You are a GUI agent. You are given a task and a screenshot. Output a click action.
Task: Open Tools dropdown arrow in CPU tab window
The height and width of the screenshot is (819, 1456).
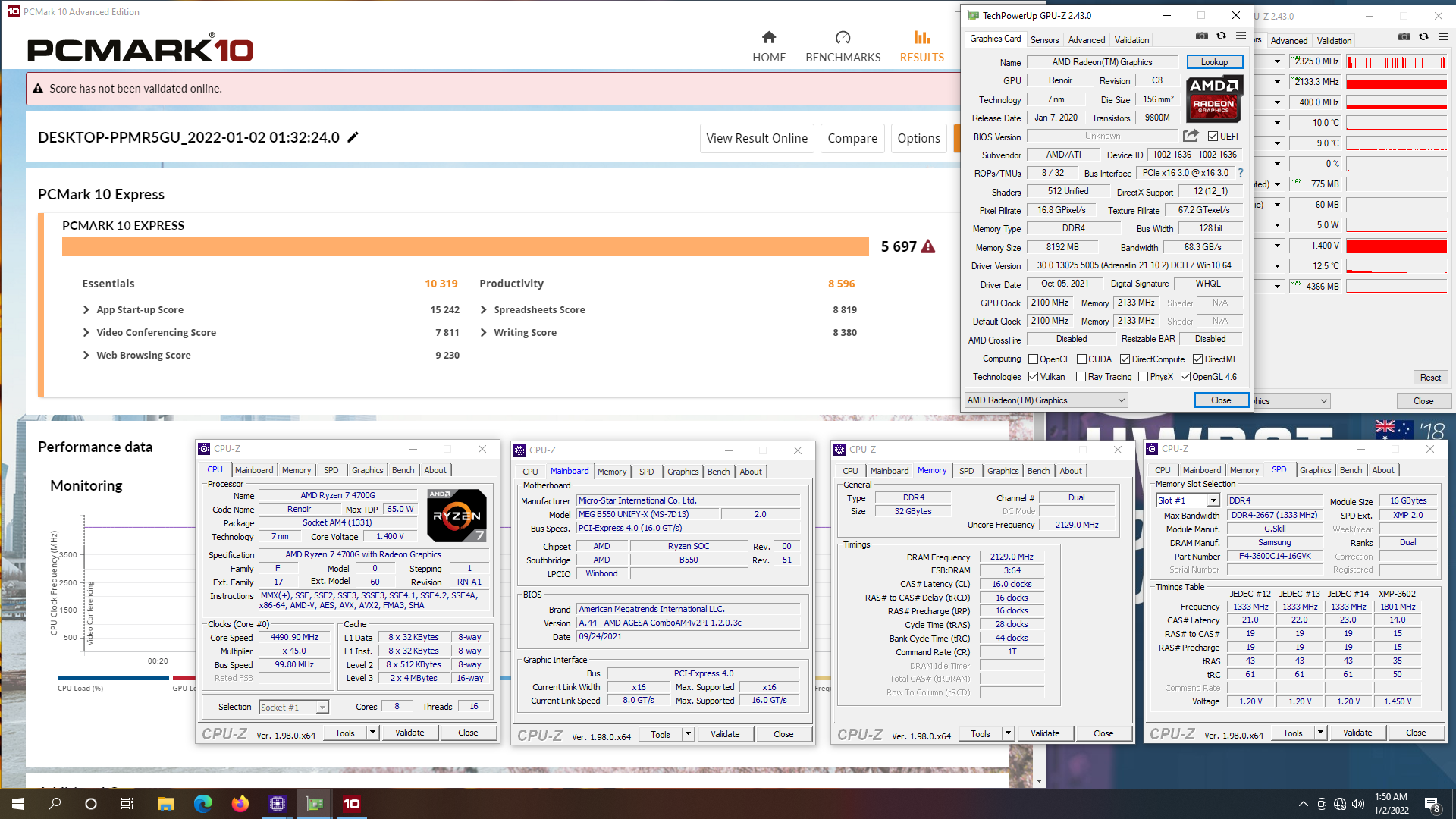(x=372, y=733)
